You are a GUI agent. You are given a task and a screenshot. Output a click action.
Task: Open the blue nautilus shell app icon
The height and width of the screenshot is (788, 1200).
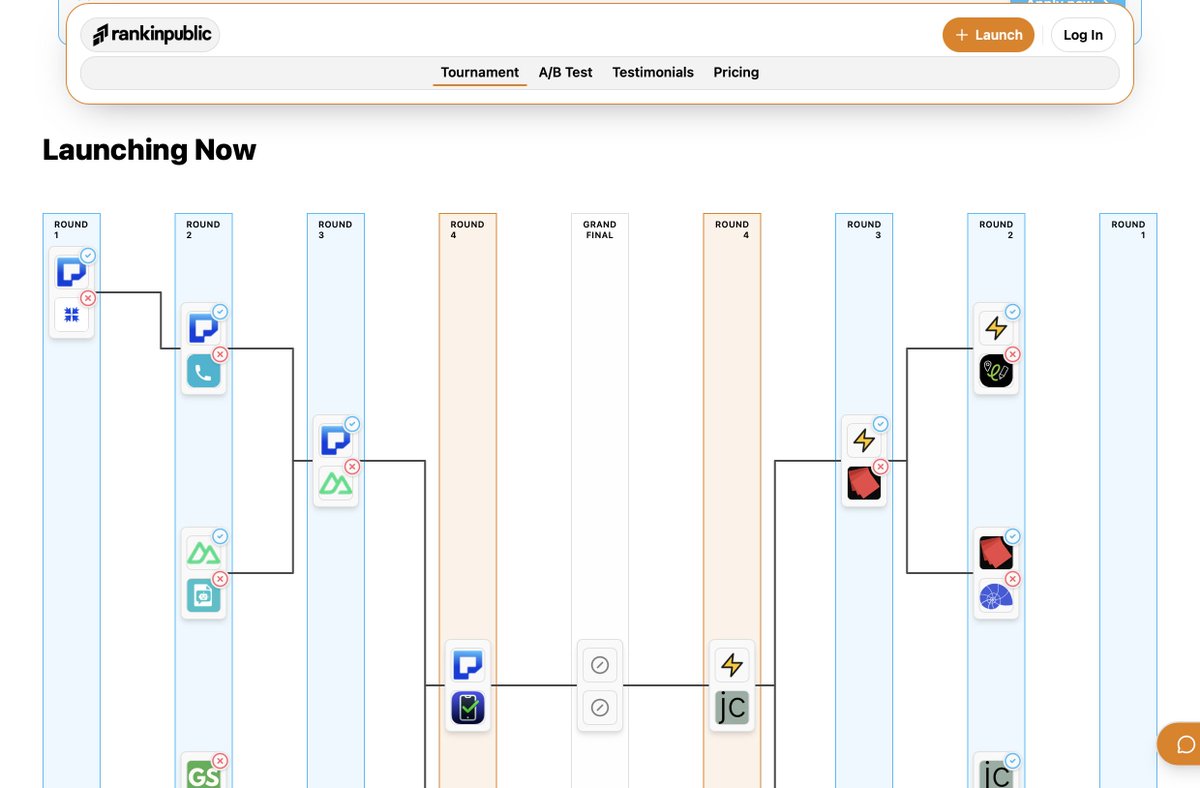tap(996, 596)
